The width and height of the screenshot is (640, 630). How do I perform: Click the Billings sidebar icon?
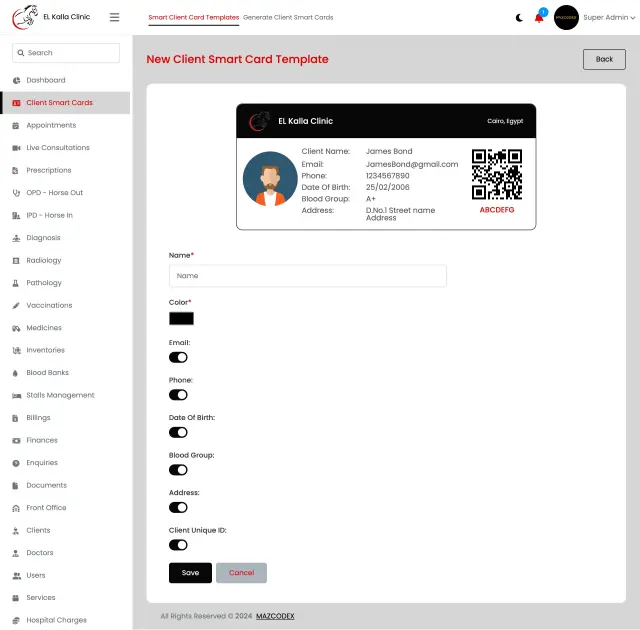[16, 418]
